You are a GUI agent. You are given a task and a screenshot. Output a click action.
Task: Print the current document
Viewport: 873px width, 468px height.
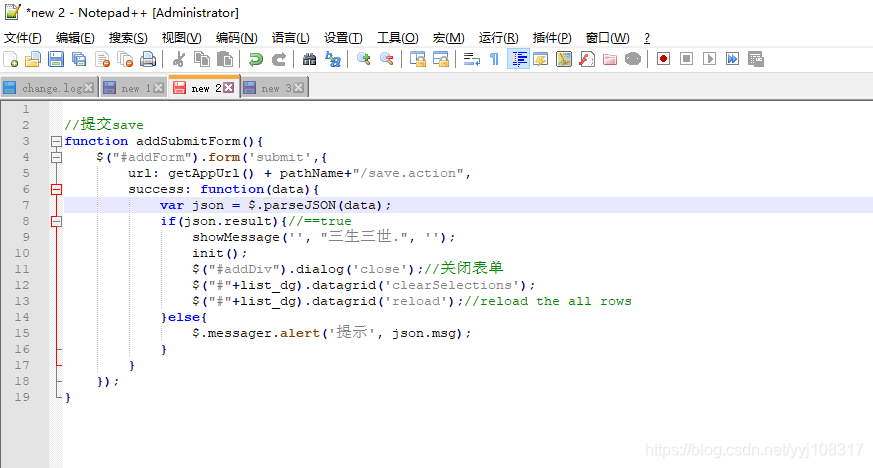coord(148,59)
